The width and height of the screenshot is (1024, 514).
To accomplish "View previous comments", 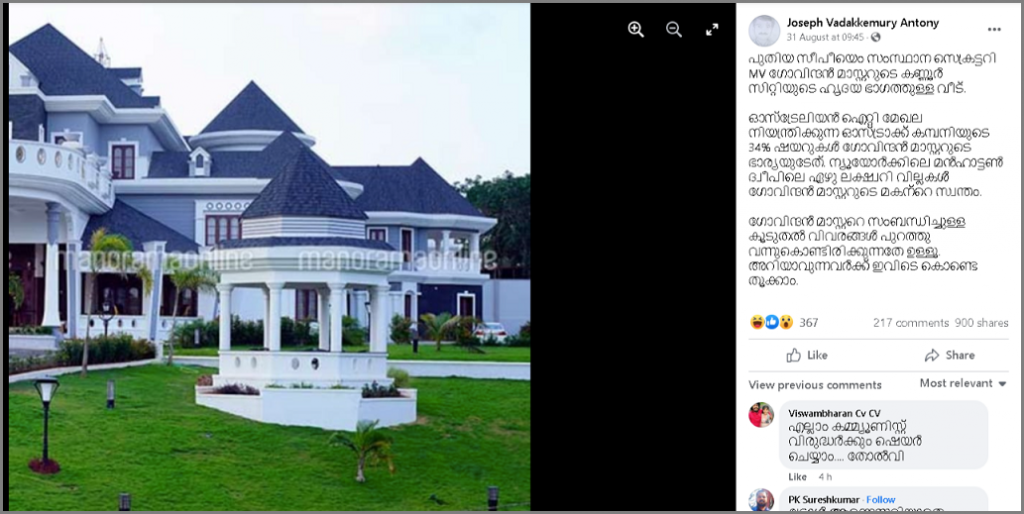I will [x=814, y=385].
